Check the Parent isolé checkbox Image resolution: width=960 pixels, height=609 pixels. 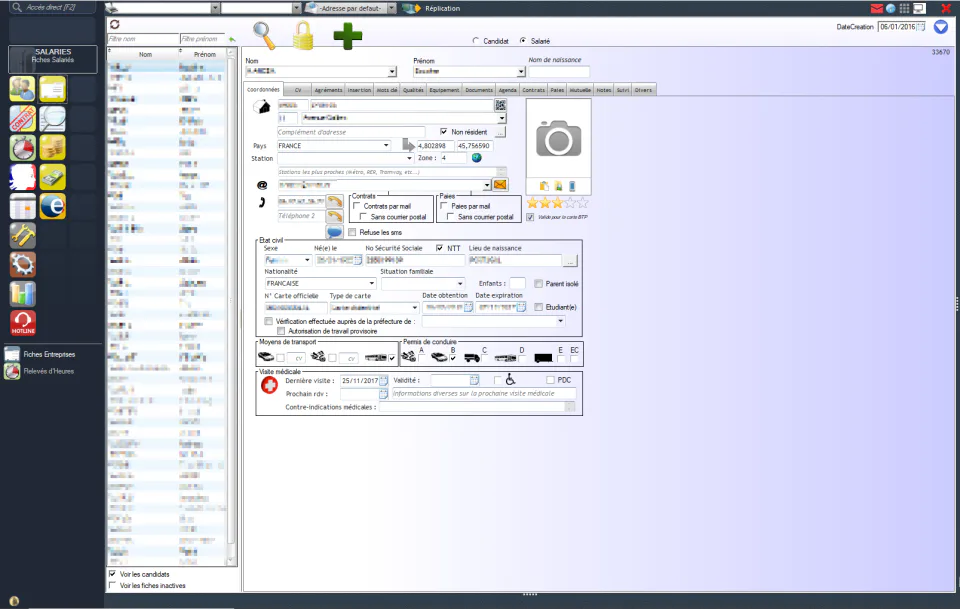point(538,283)
